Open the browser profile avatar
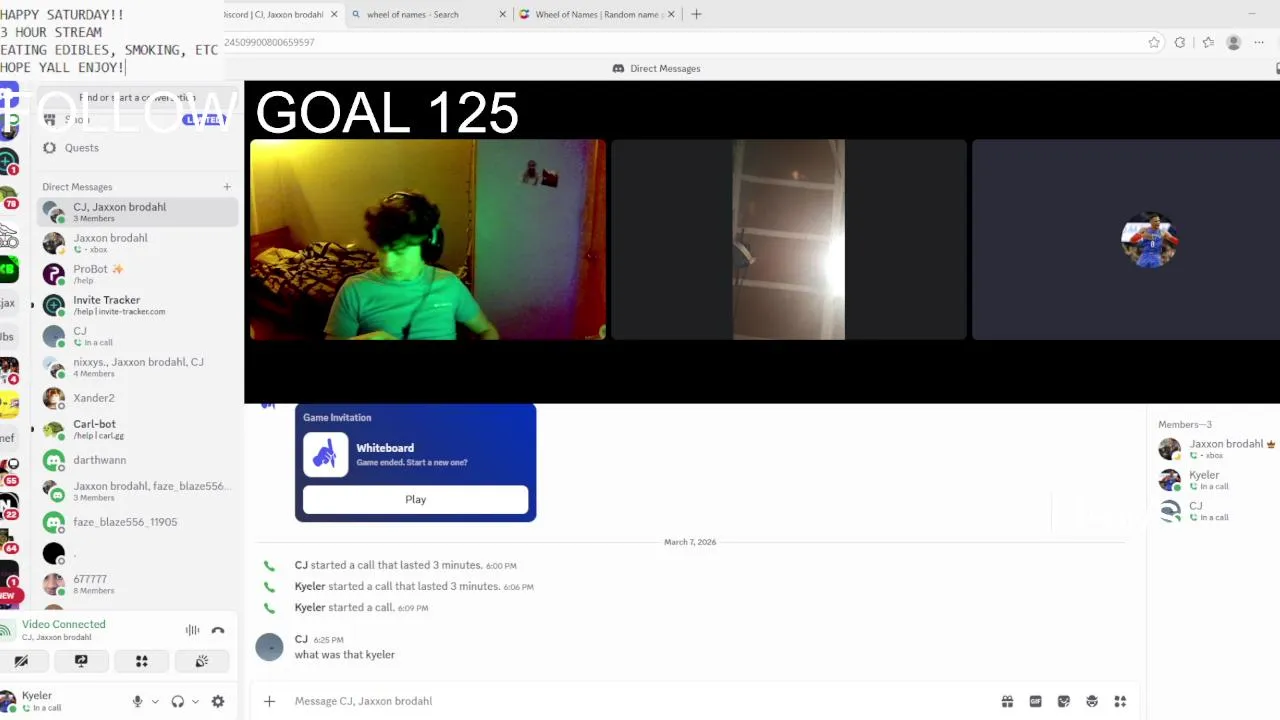The height and width of the screenshot is (720, 1280). pos(1233,42)
